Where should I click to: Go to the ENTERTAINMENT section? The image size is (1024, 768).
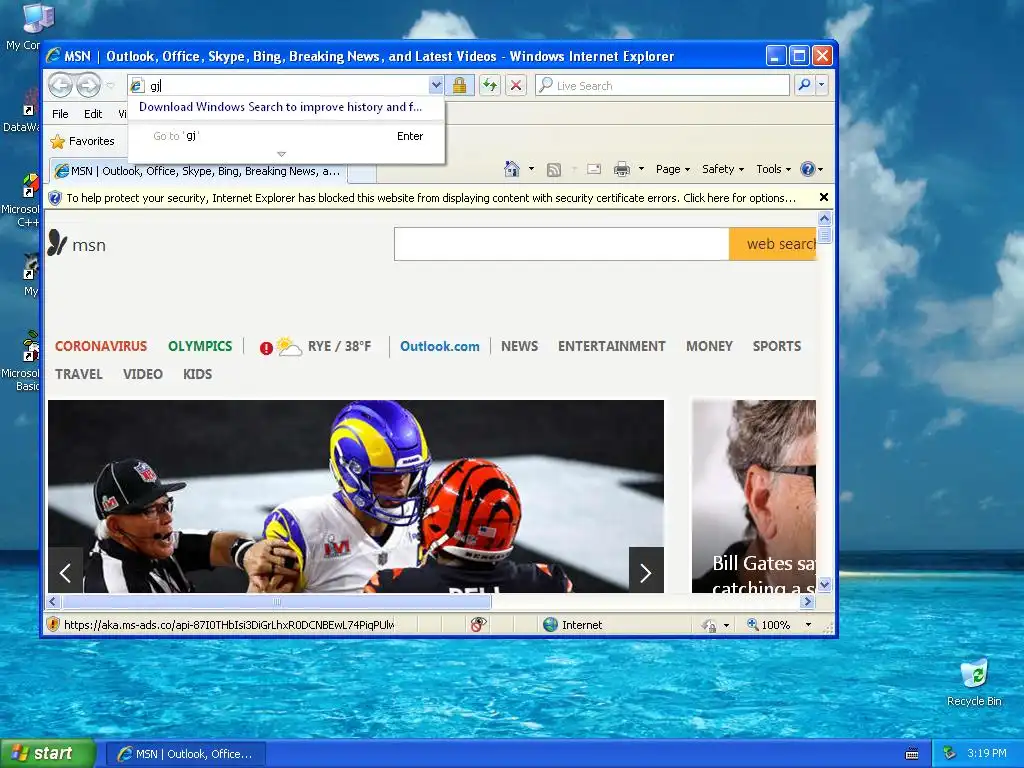click(611, 346)
